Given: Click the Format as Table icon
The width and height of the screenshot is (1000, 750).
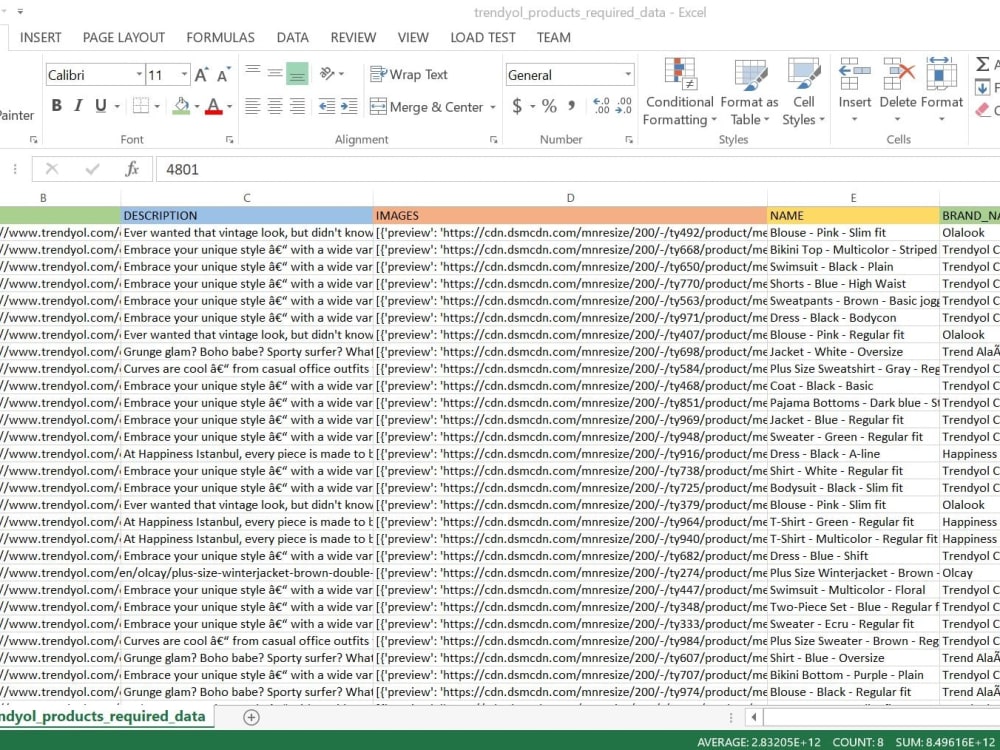Looking at the screenshot, I should click(x=749, y=90).
